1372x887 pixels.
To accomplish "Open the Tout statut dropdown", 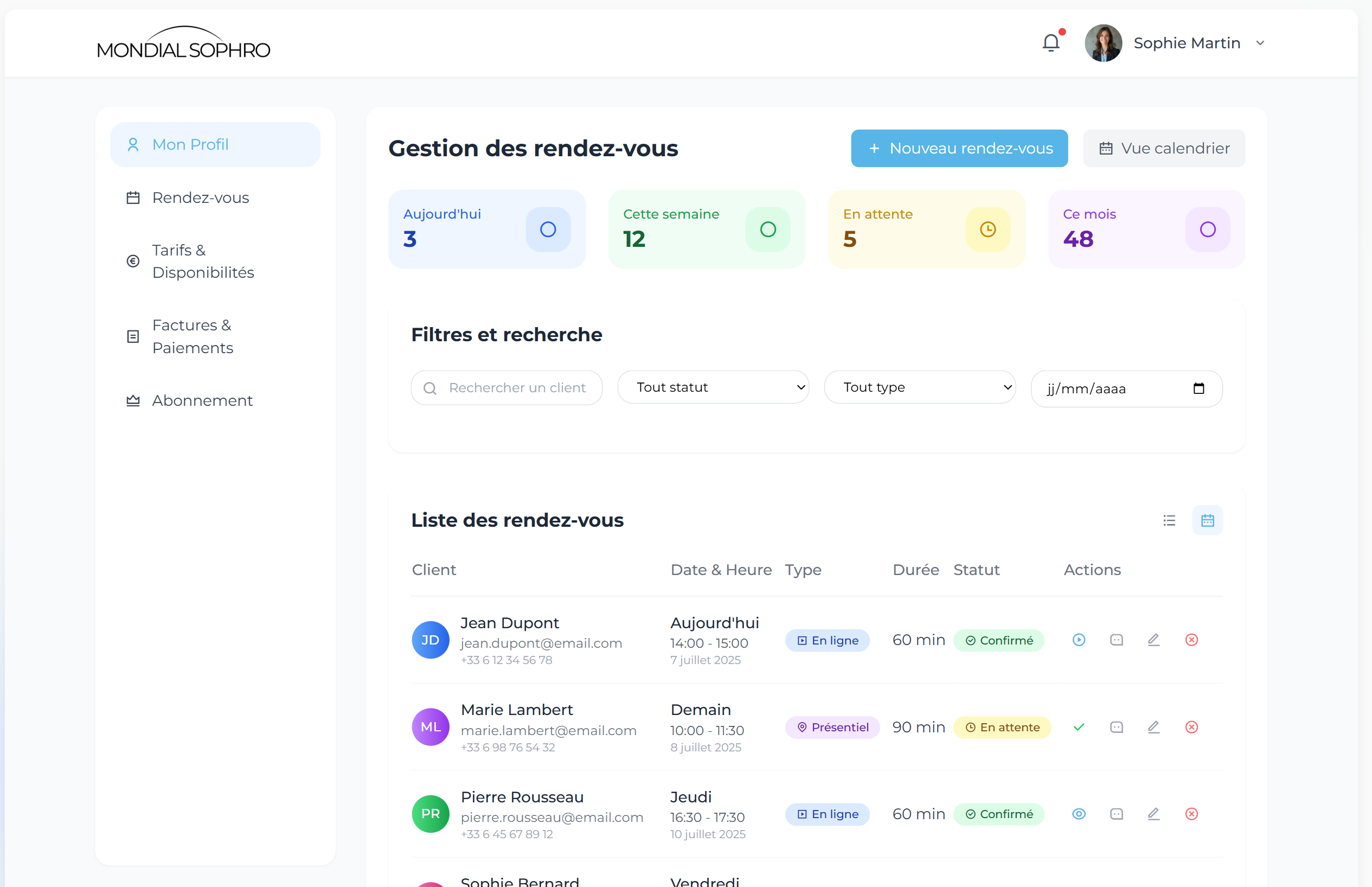I will coord(713,387).
